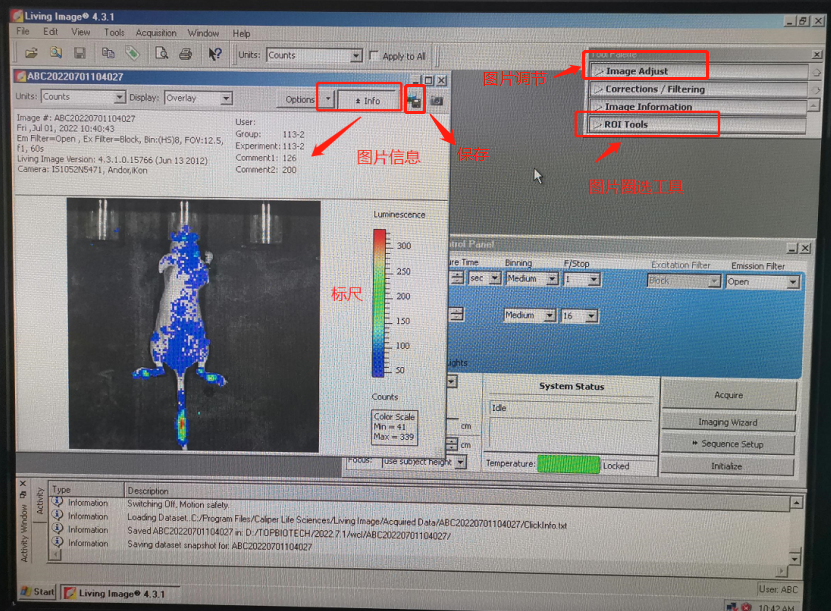The width and height of the screenshot is (831, 611).
Task: Launch the Imaging Wizard button
Action: (728, 422)
